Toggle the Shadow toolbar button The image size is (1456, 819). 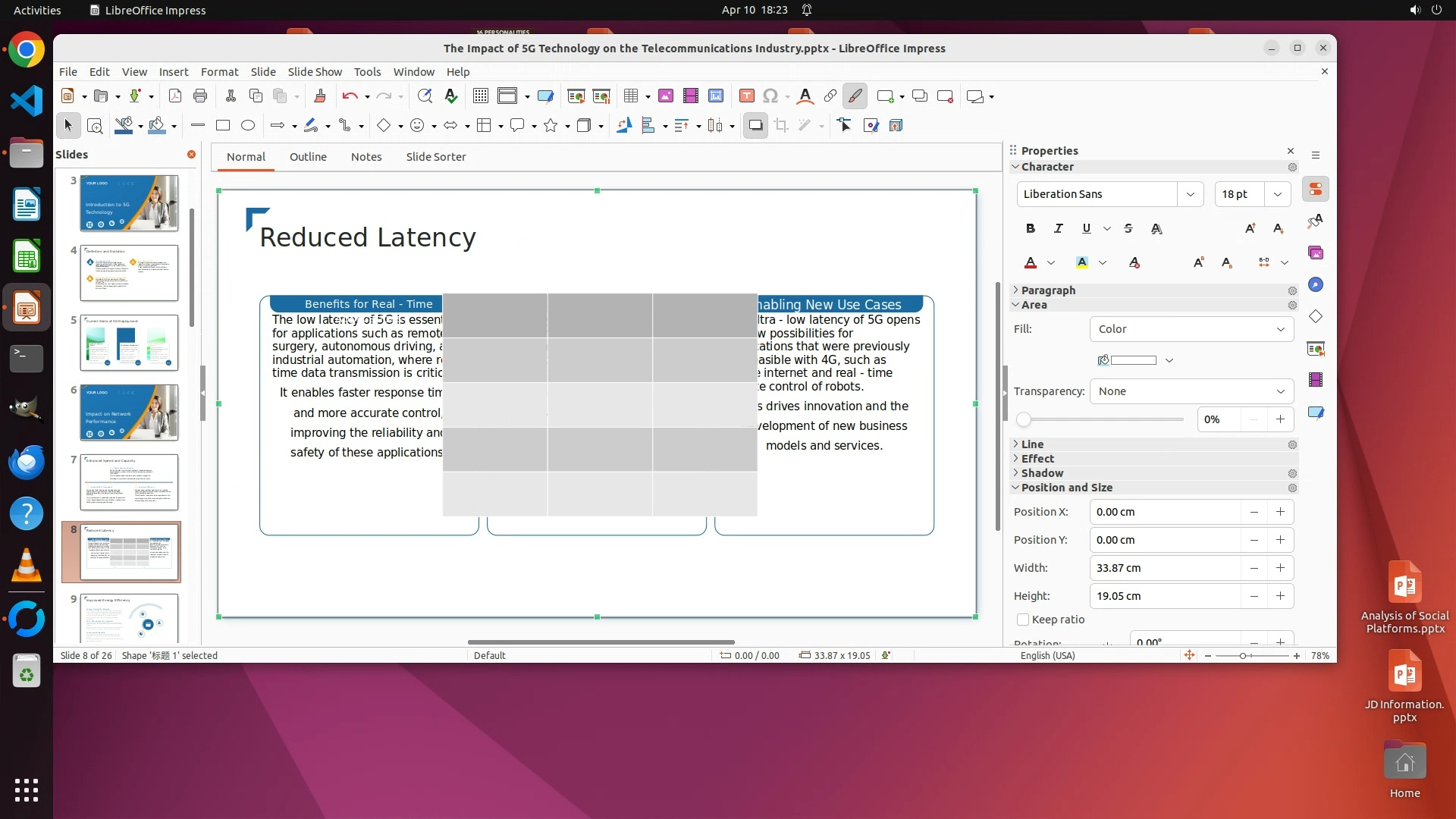pyautogui.click(x=755, y=126)
